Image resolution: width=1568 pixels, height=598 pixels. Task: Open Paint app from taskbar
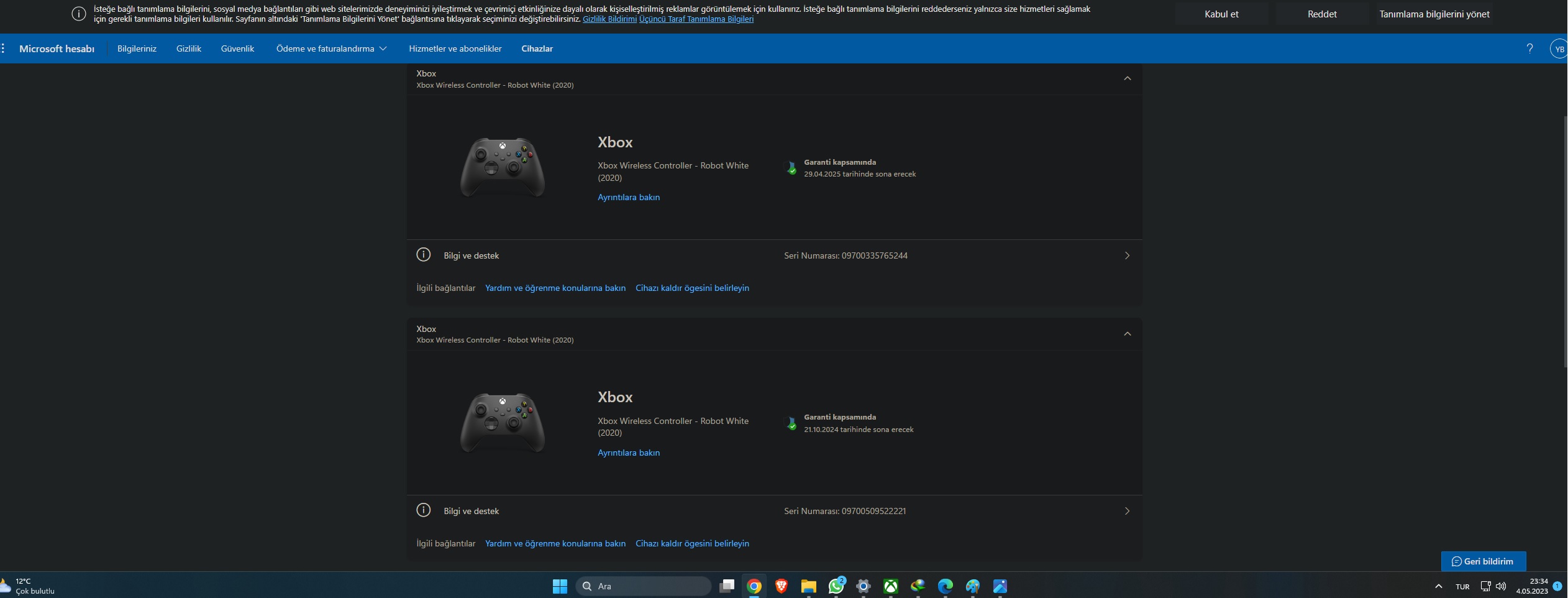(973, 586)
